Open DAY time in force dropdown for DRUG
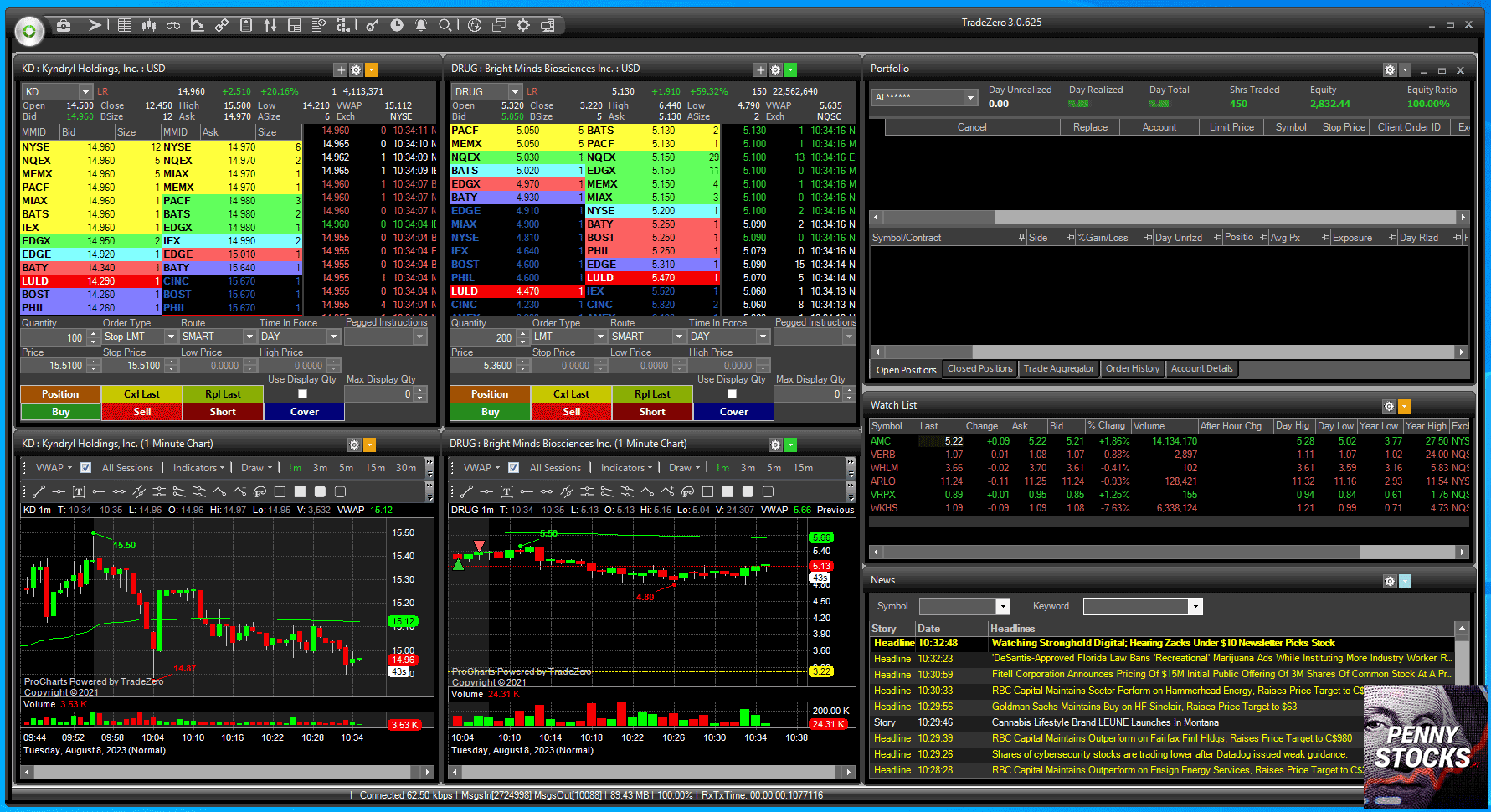This screenshot has width=1491, height=812. point(762,337)
